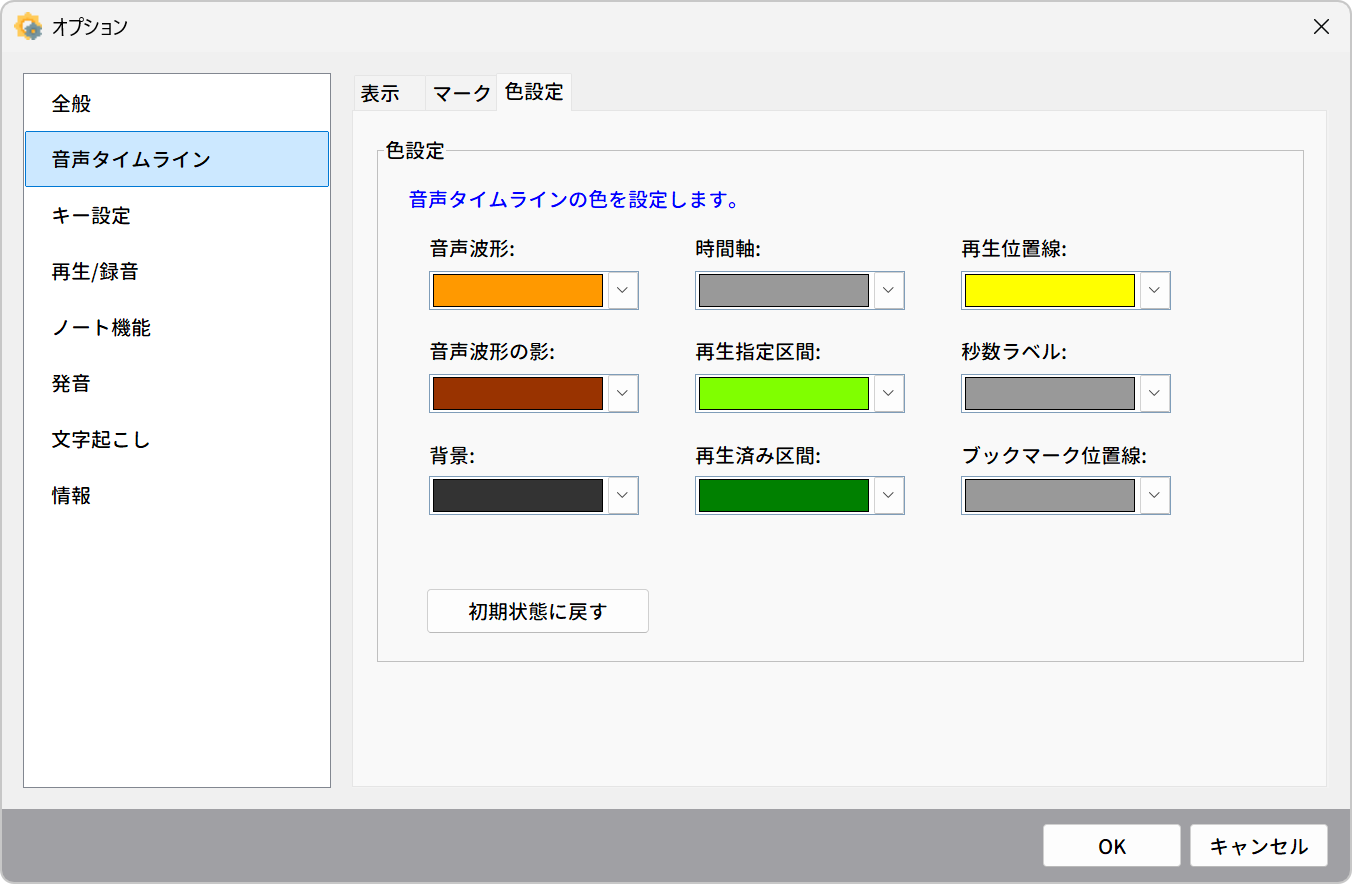This screenshot has height=884, width=1352.
Task: Click the dark 背景 color swatch
Action: pos(518,496)
